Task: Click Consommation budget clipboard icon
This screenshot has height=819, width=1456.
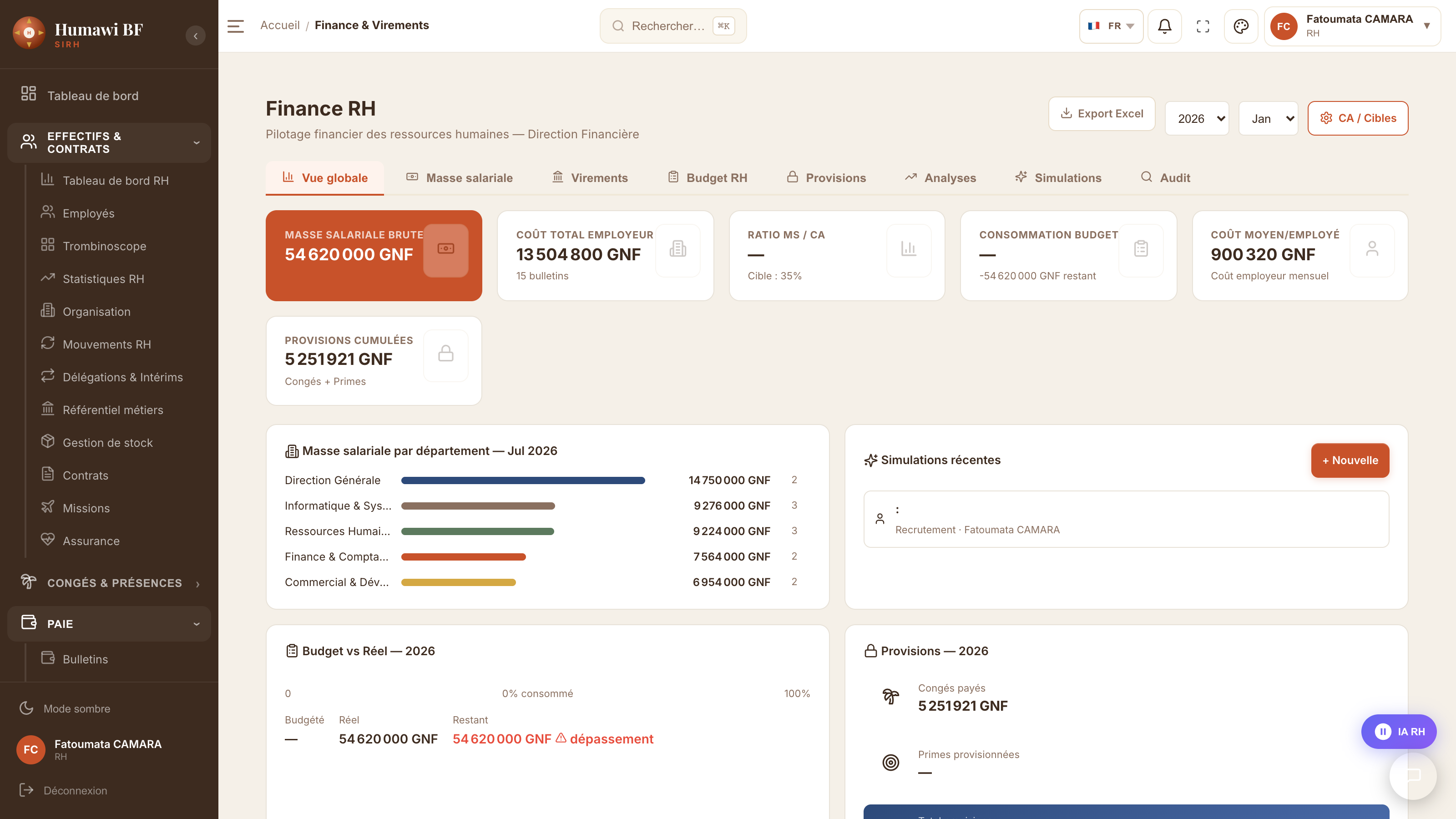Action: tap(1141, 250)
